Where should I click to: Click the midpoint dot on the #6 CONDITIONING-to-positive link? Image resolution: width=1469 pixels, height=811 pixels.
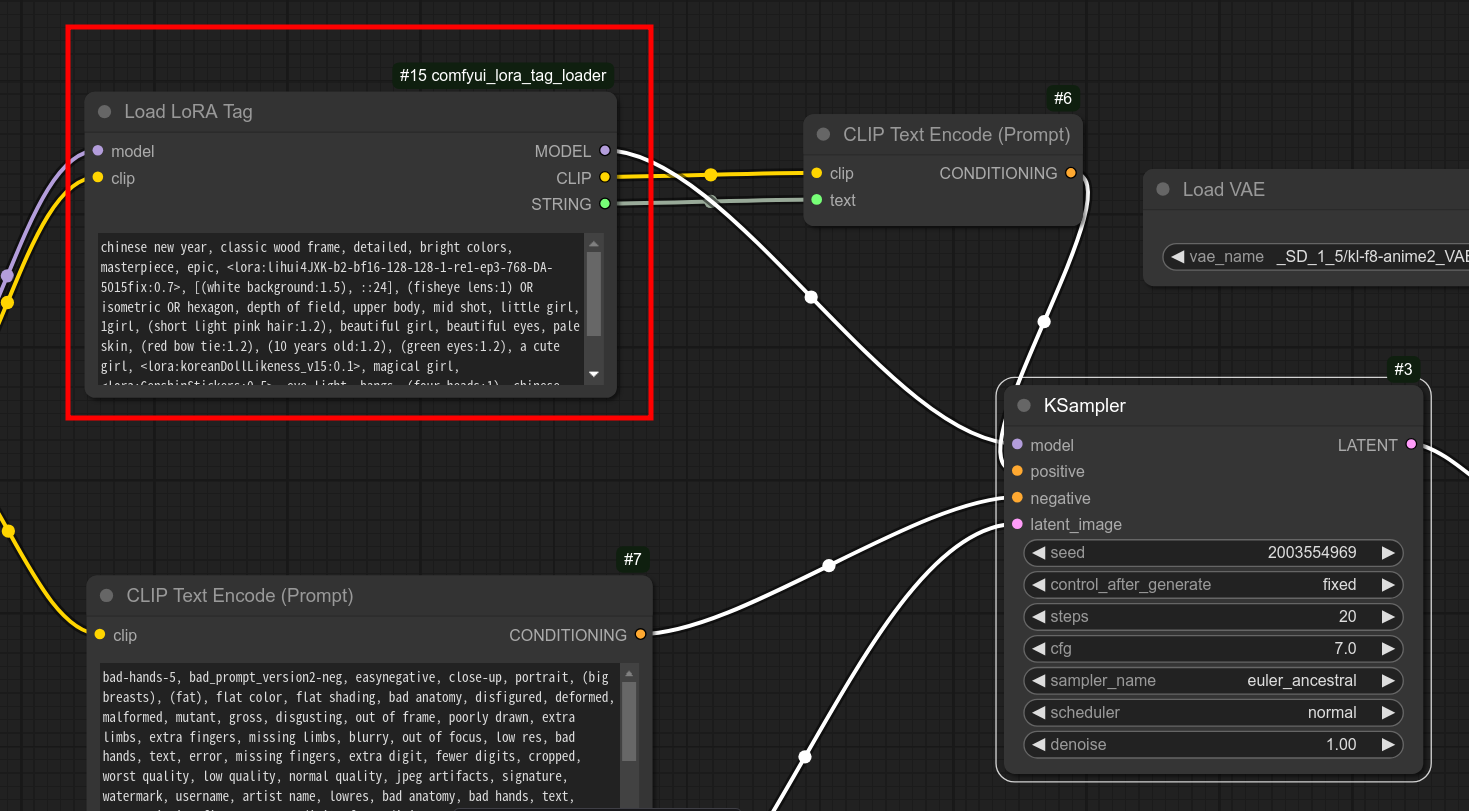coord(1044,322)
